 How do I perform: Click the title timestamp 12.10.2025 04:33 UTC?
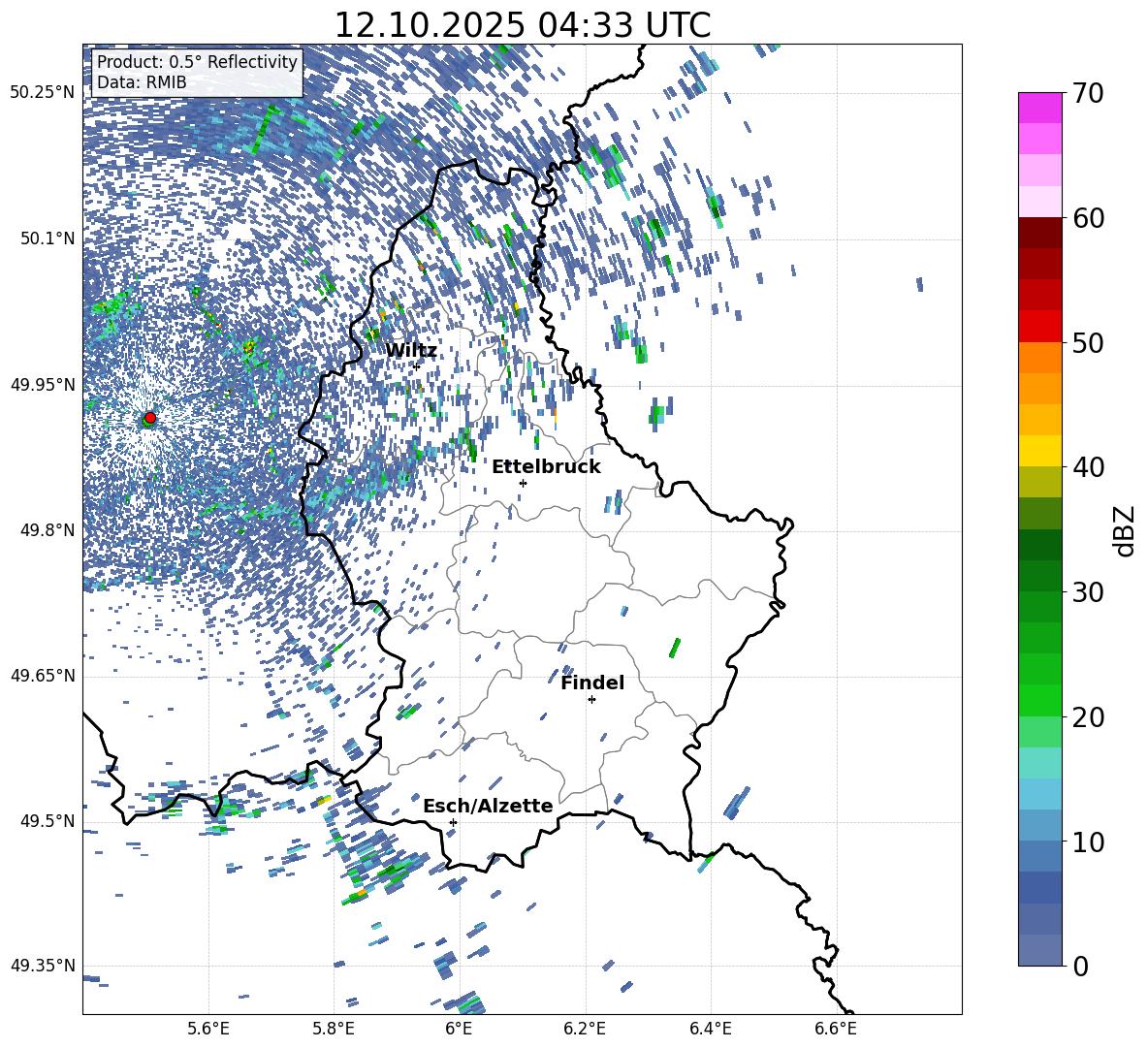[522, 25]
